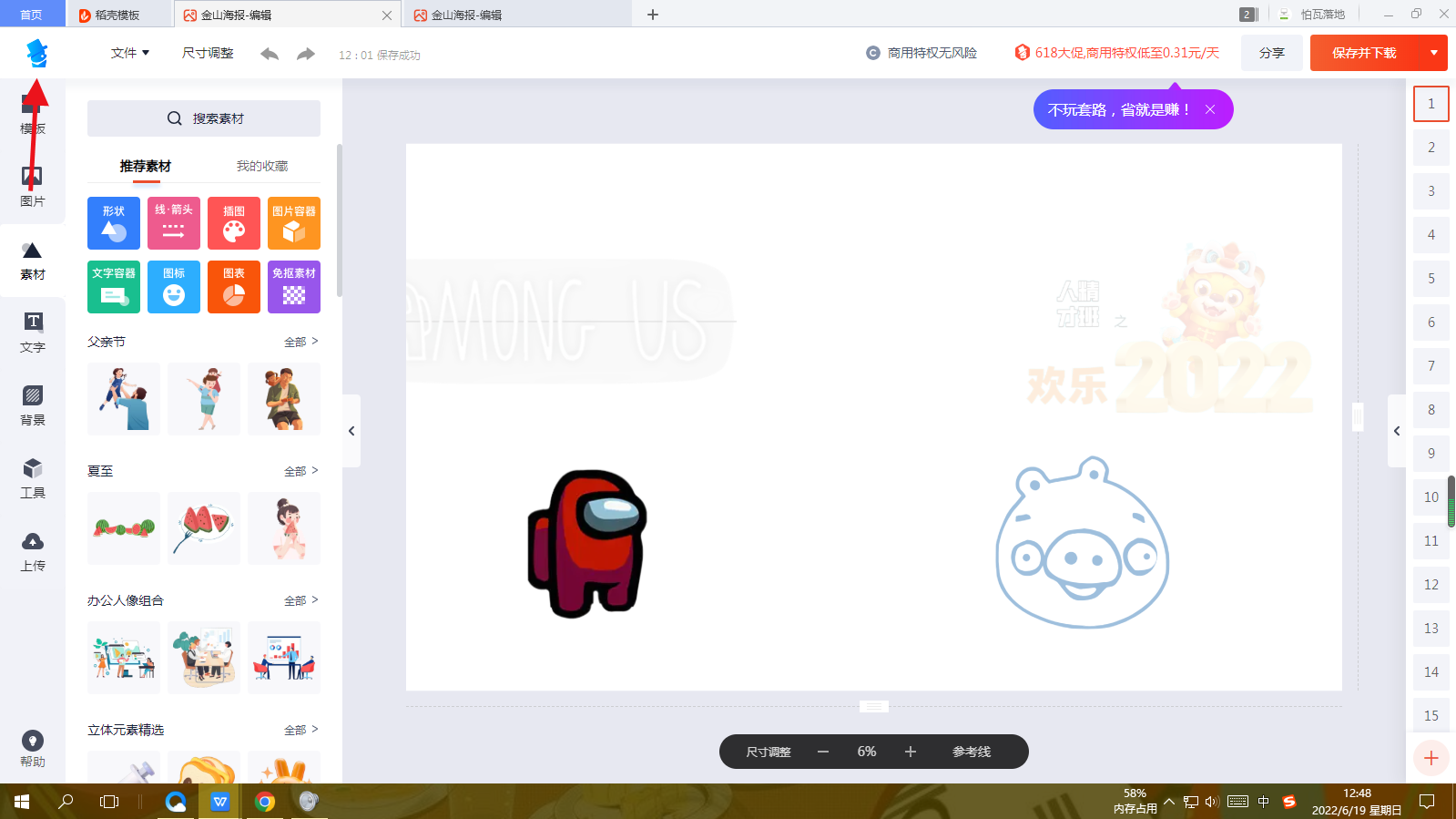Open the 免抠素材 (Cutout Materials) category
Screen dimensions: 1456x819
294,287
